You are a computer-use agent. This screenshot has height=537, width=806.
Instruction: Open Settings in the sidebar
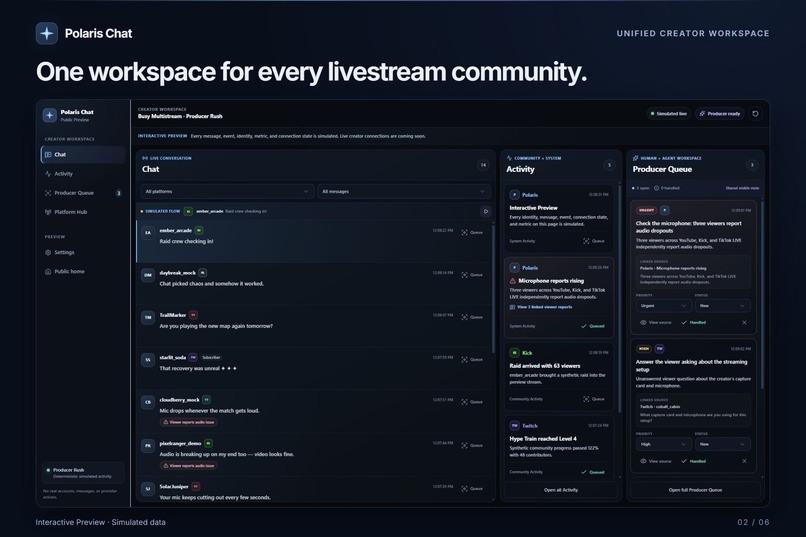83,252
